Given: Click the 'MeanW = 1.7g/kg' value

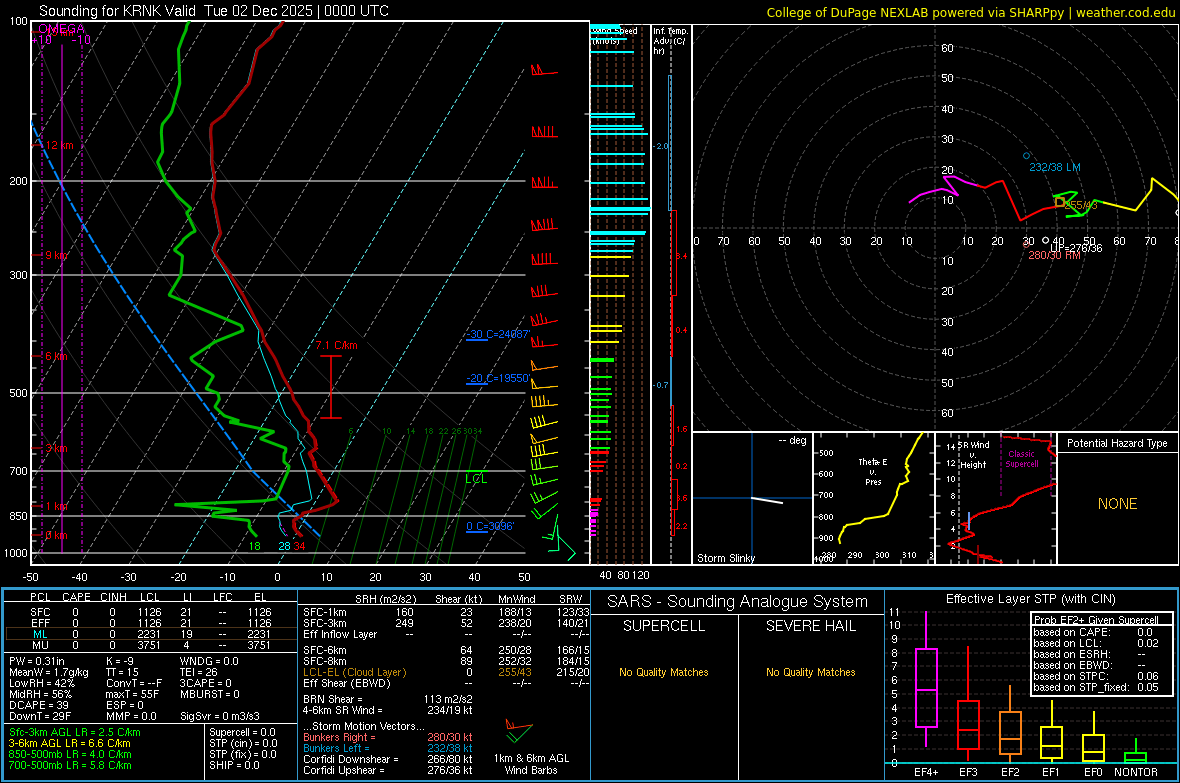Looking at the screenshot, I should [49, 672].
